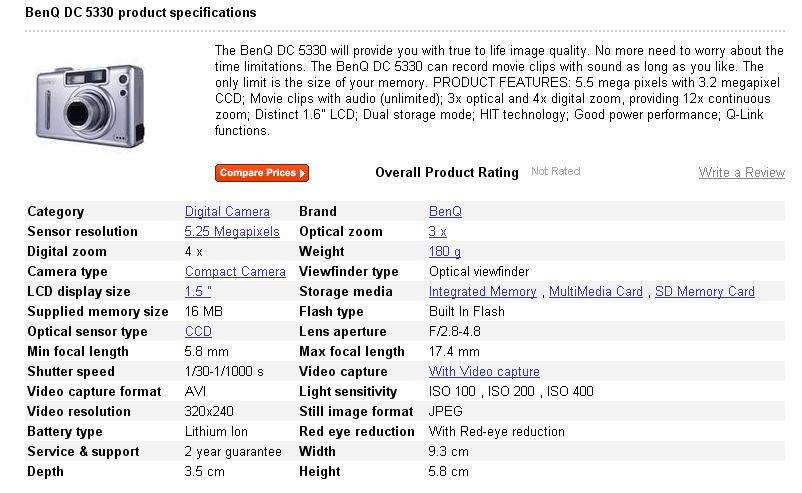
Task: Open the Integrated Memory link
Action: click(482, 292)
